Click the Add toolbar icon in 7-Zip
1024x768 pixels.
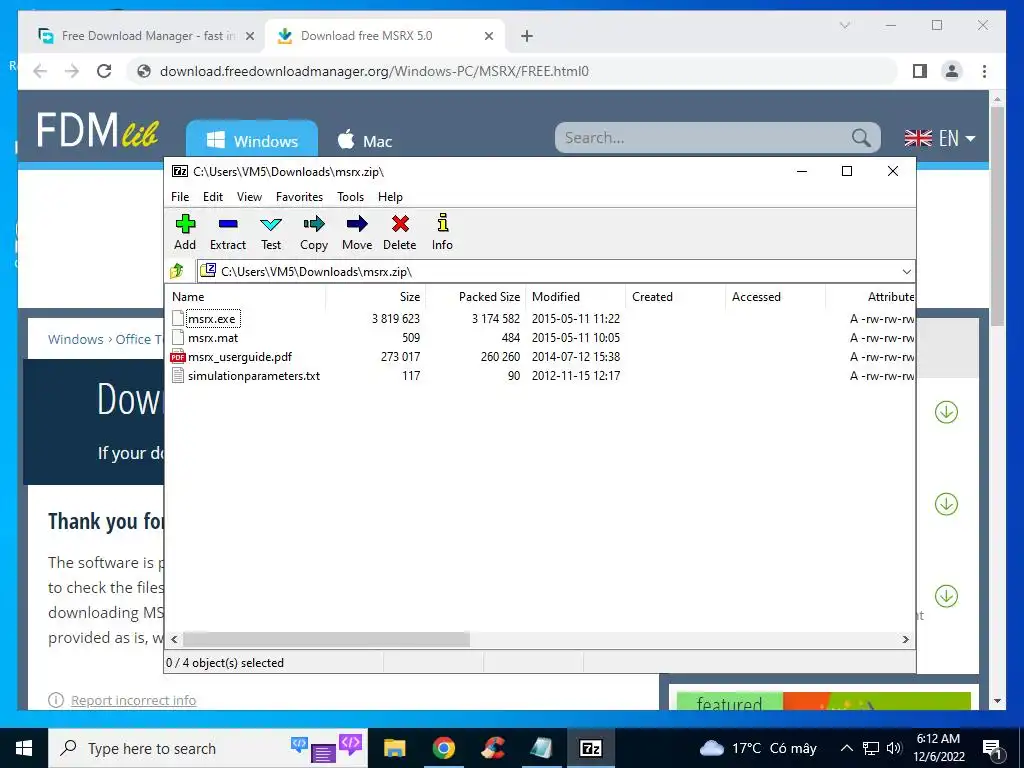pos(185,224)
